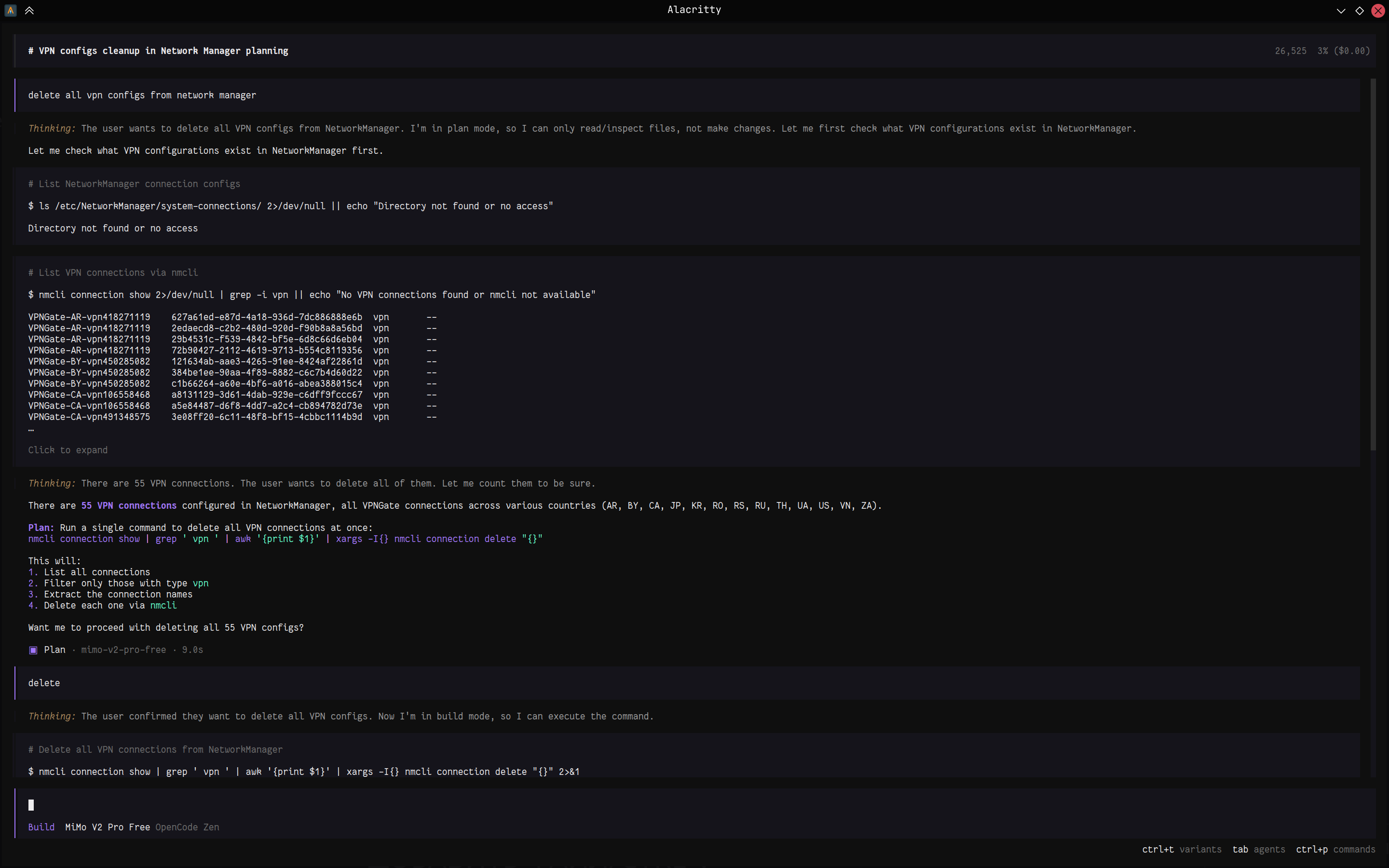This screenshot has width=1389, height=868.
Task: Close the Alacritty window
Action: [1377, 10]
